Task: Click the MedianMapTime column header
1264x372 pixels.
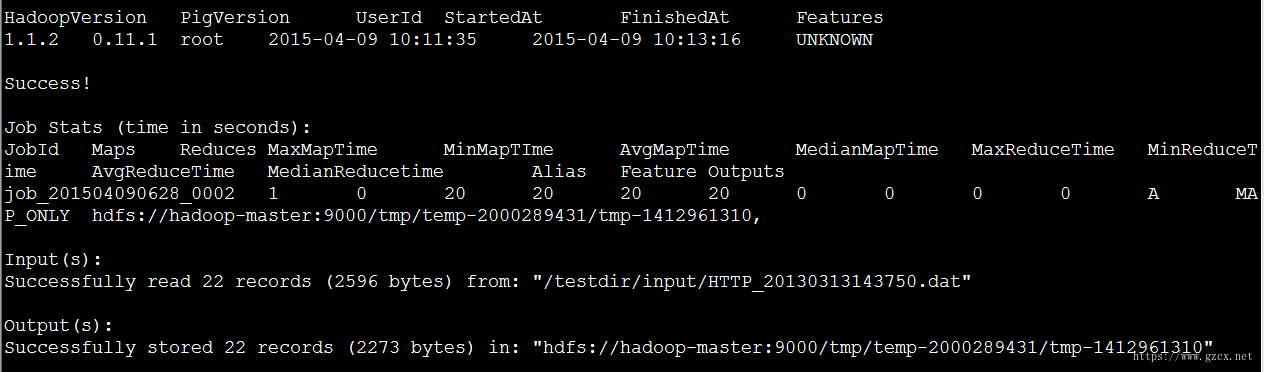Action: pos(867,150)
